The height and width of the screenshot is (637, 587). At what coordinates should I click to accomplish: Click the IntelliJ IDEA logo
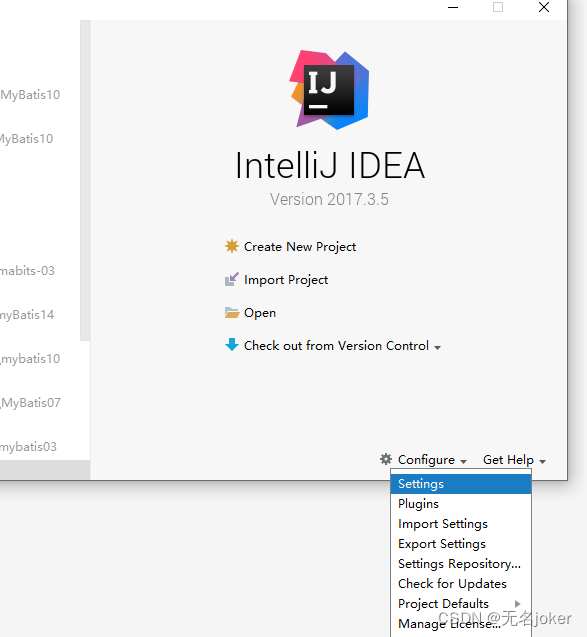tap(329, 90)
